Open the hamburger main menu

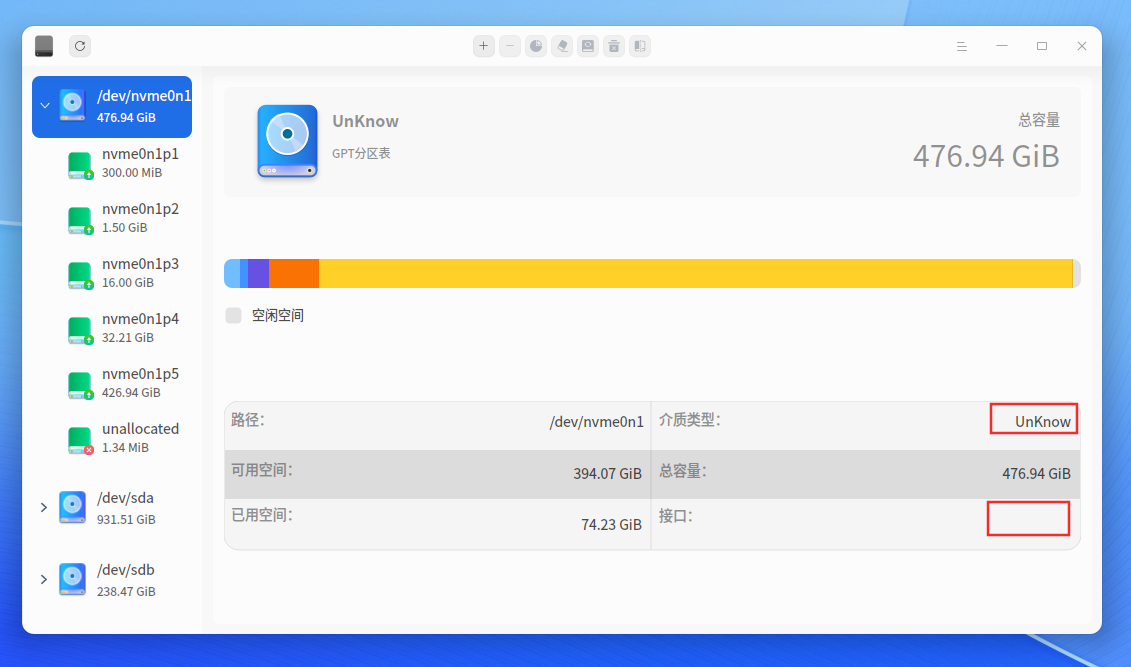coord(961,46)
